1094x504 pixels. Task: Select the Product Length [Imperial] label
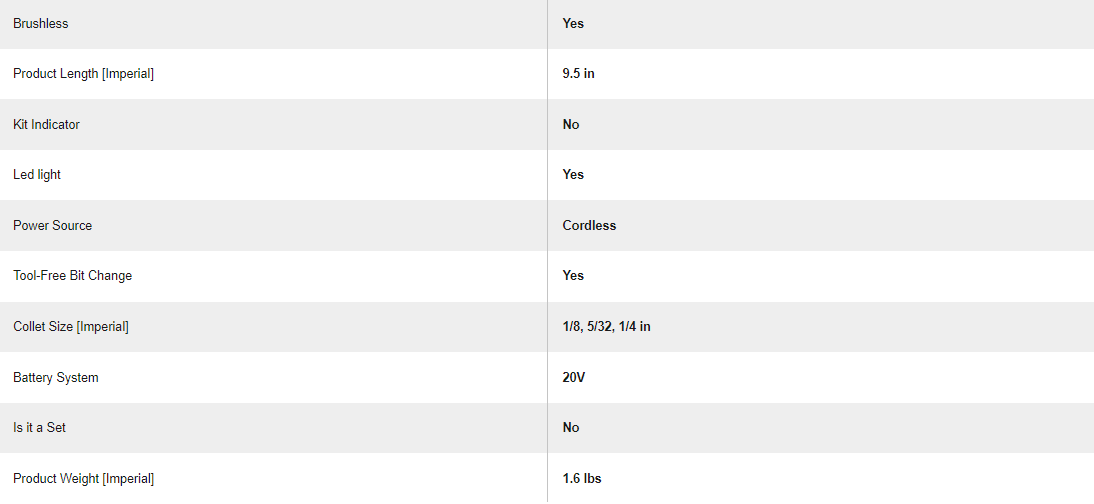pyautogui.click(x=83, y=74)
